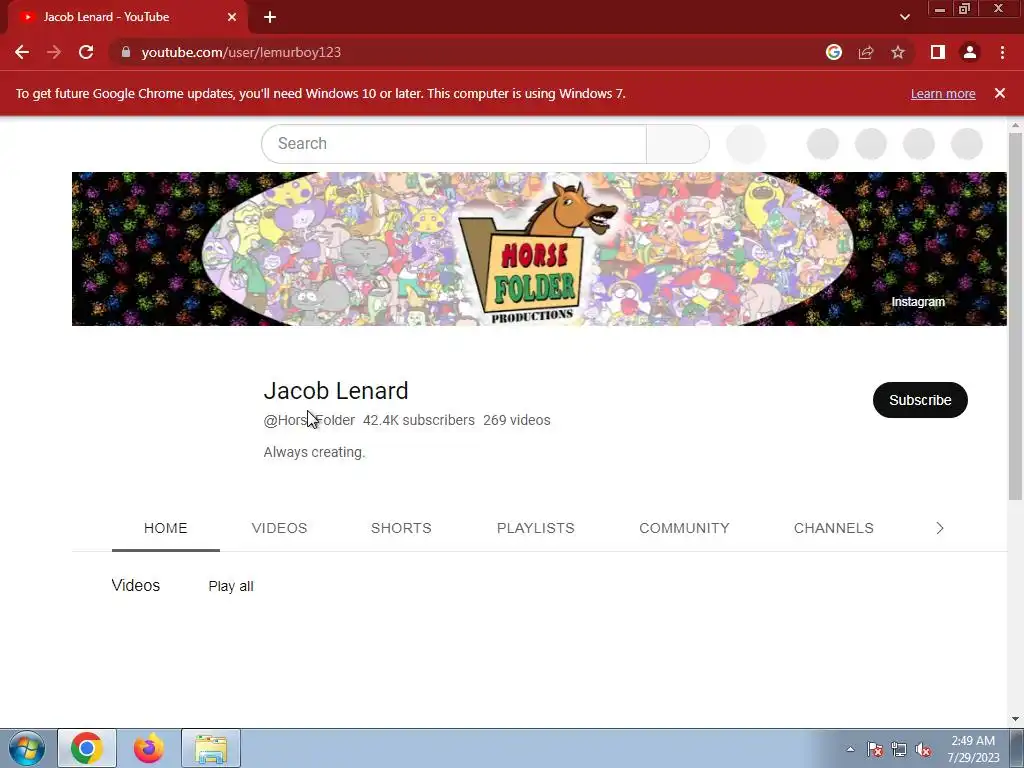Screen dimensions: 1024x768
Task: Open the tab search dropdown arrow
Action: pyautogui.click(x=904, y=17)
